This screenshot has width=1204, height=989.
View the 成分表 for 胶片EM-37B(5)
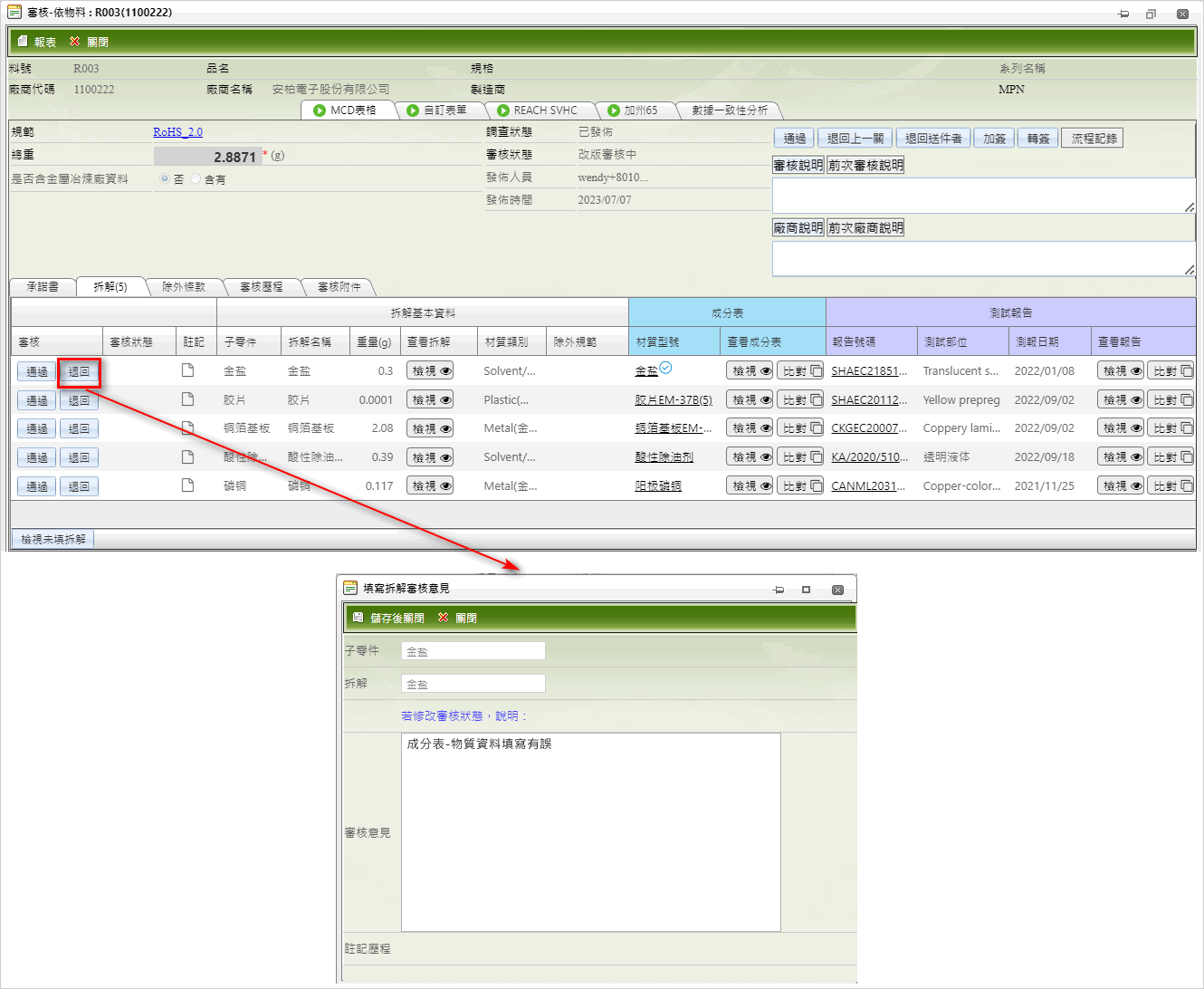(750, 399)
